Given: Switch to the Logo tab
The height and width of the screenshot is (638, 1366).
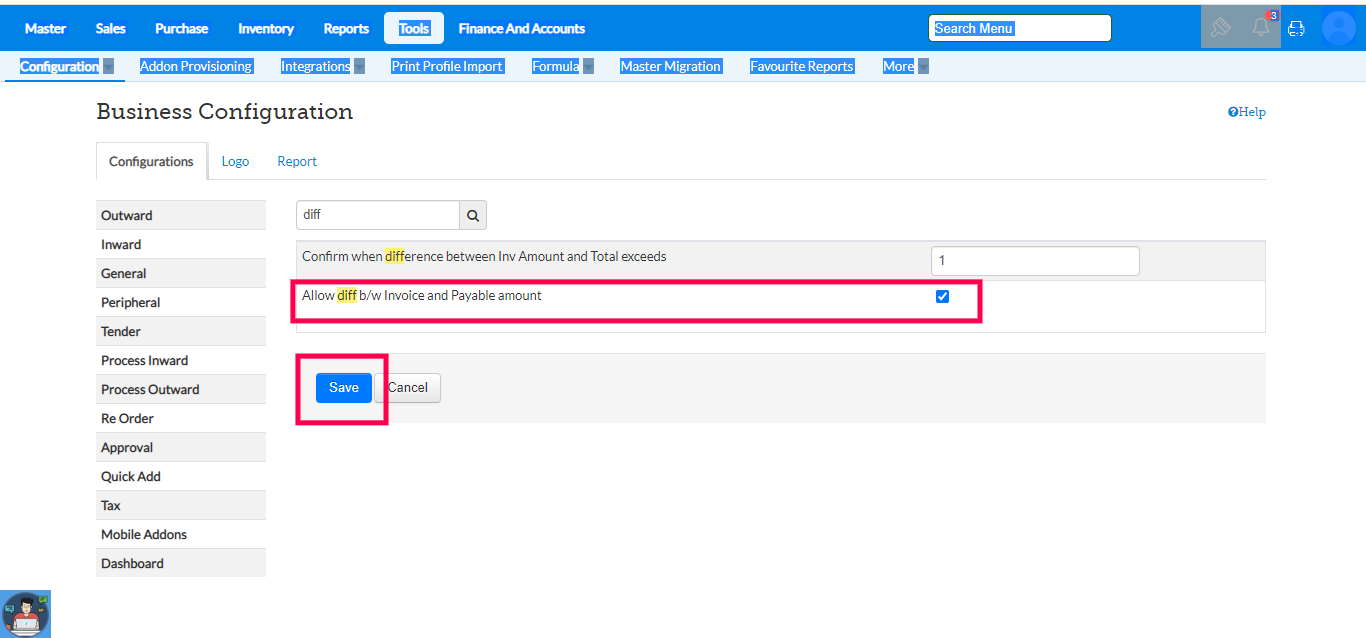Looking at the screenshot, I should [235, 161].
